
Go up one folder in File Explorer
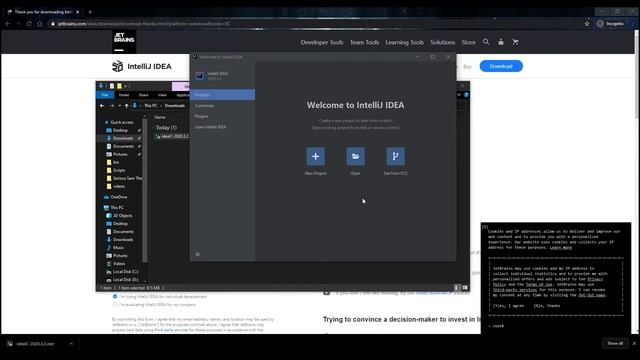click(127, 106)
